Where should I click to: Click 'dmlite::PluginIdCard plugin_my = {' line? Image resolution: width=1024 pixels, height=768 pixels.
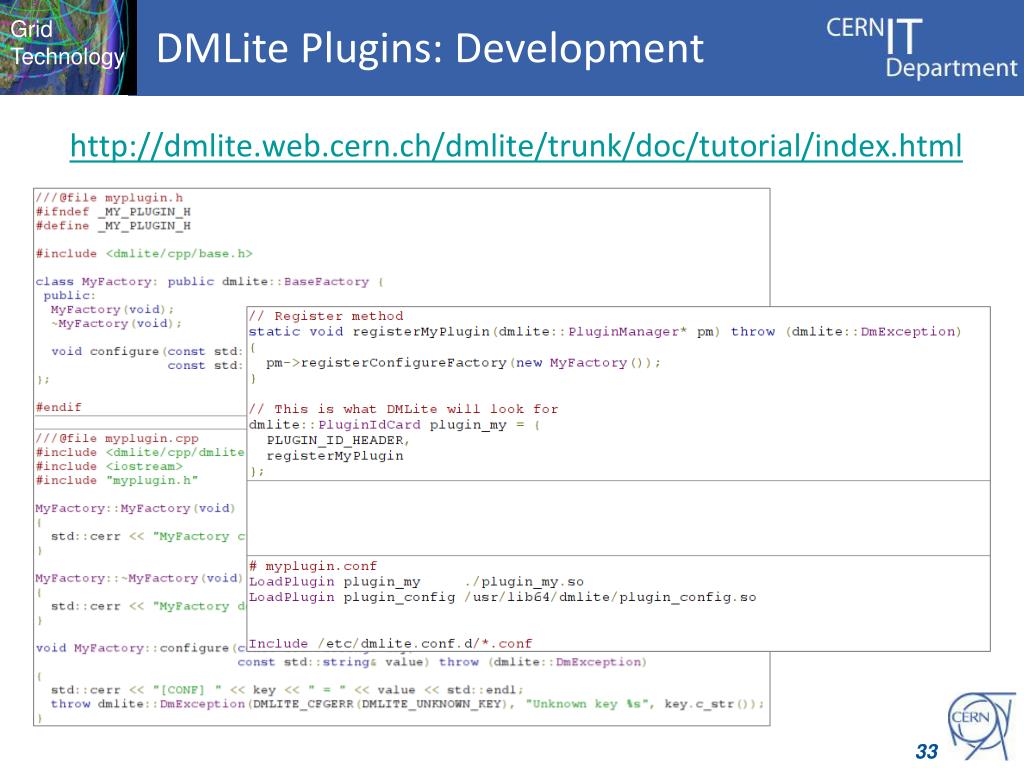tap(394, 425)
